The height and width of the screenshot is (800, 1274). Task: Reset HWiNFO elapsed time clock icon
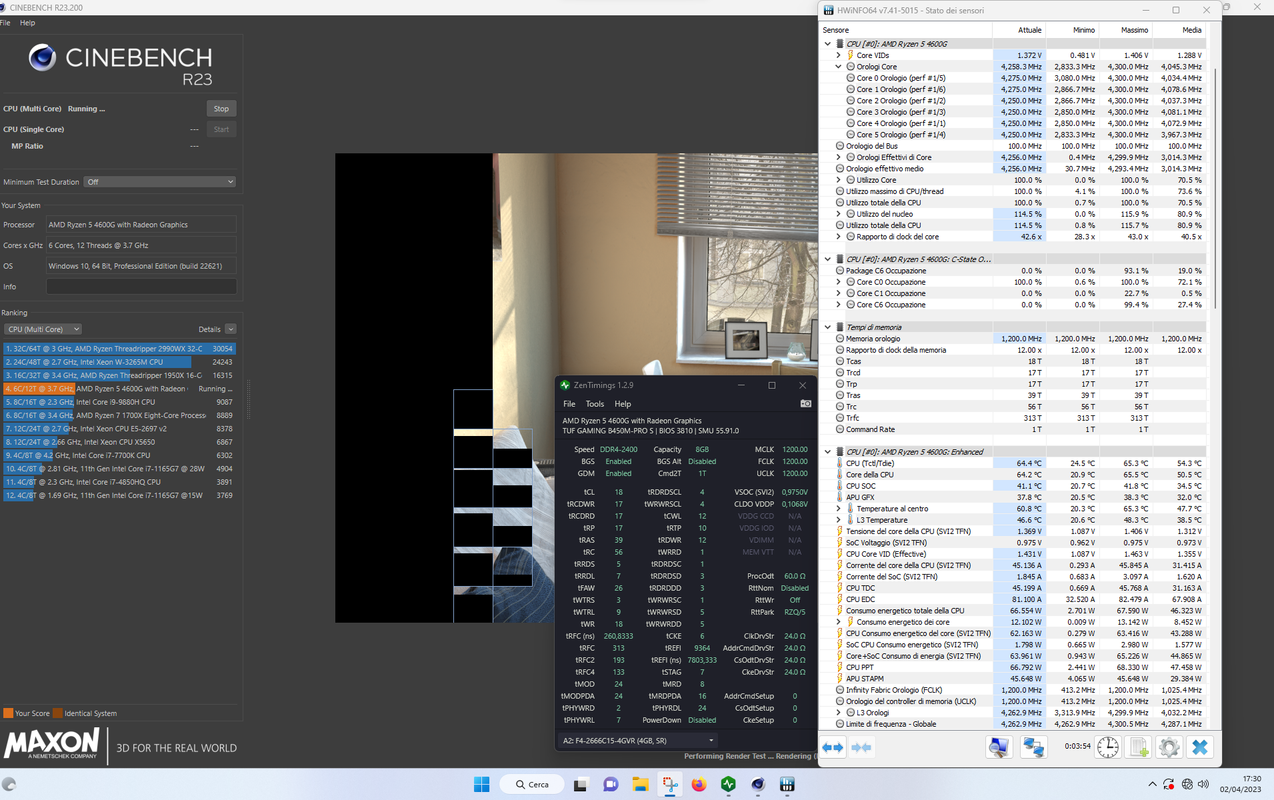pos(1108,747)
